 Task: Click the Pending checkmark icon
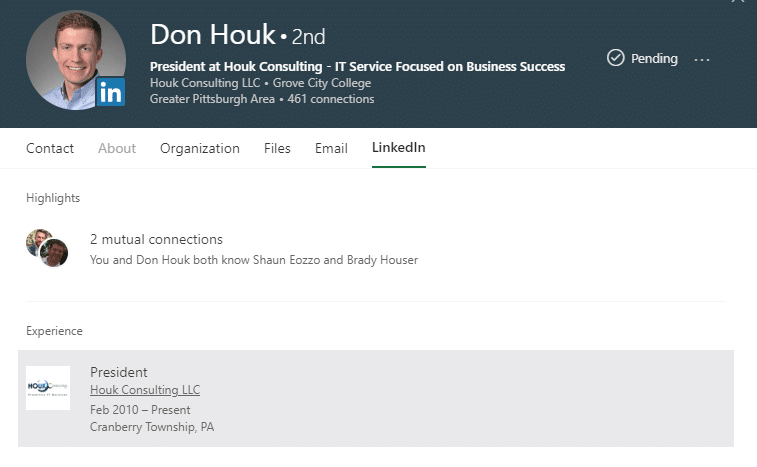pos(616,58)
